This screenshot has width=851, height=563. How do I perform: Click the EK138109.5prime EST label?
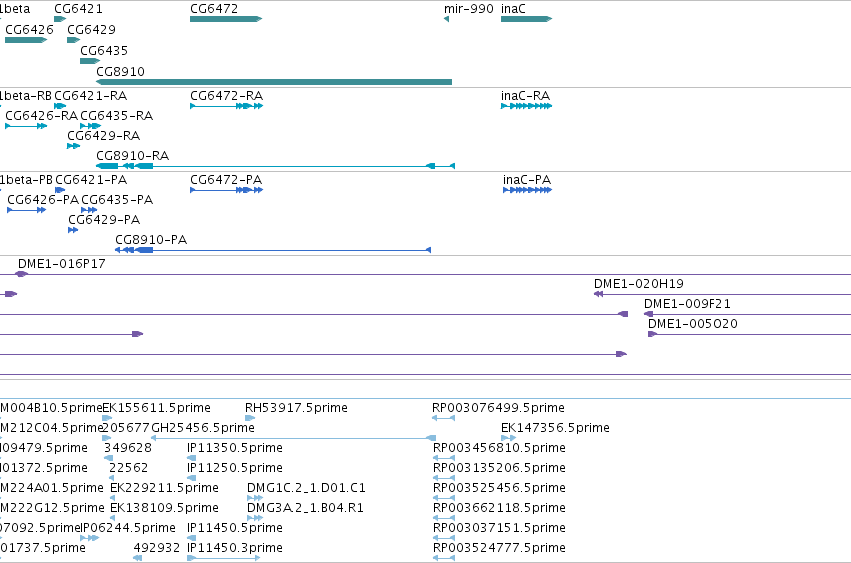click(x=164, y=508)
